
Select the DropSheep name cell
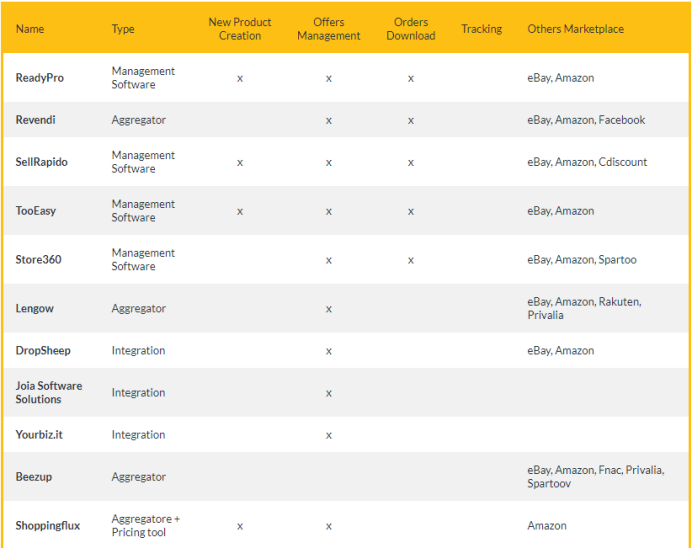tap(43, 351)
